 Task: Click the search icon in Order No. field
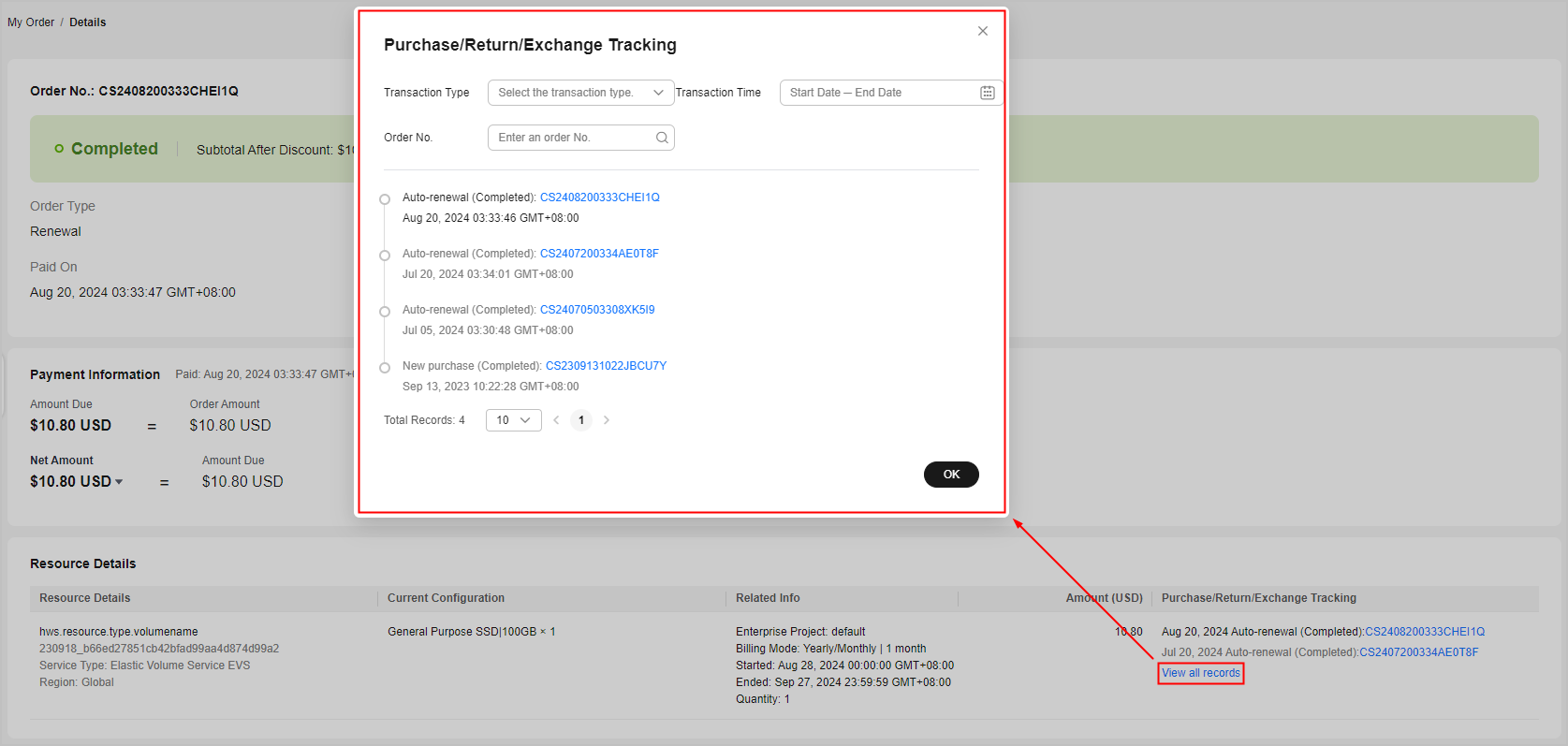(x=662, y=138)
